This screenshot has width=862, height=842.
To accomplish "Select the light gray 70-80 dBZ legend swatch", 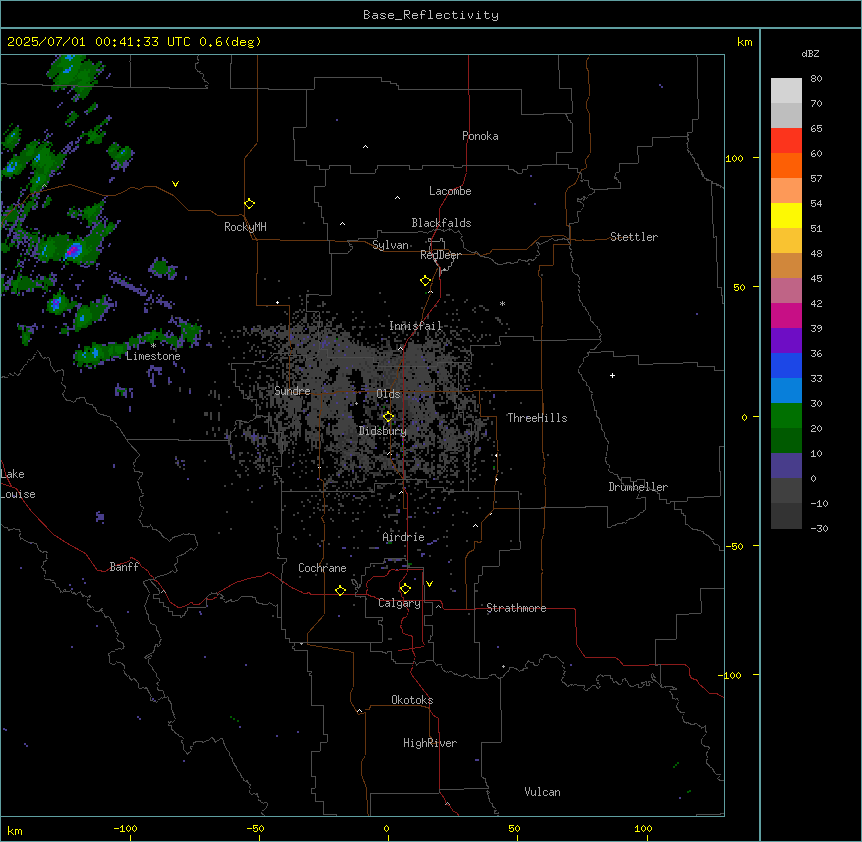I will pos(786,91).
